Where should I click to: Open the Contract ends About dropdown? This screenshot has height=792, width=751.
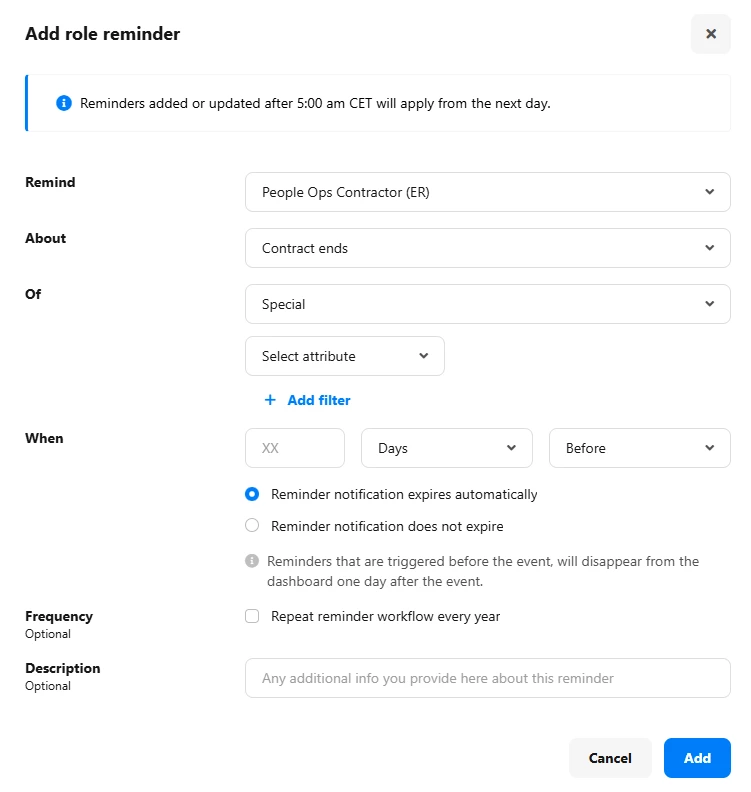click(x=487, y=248)
